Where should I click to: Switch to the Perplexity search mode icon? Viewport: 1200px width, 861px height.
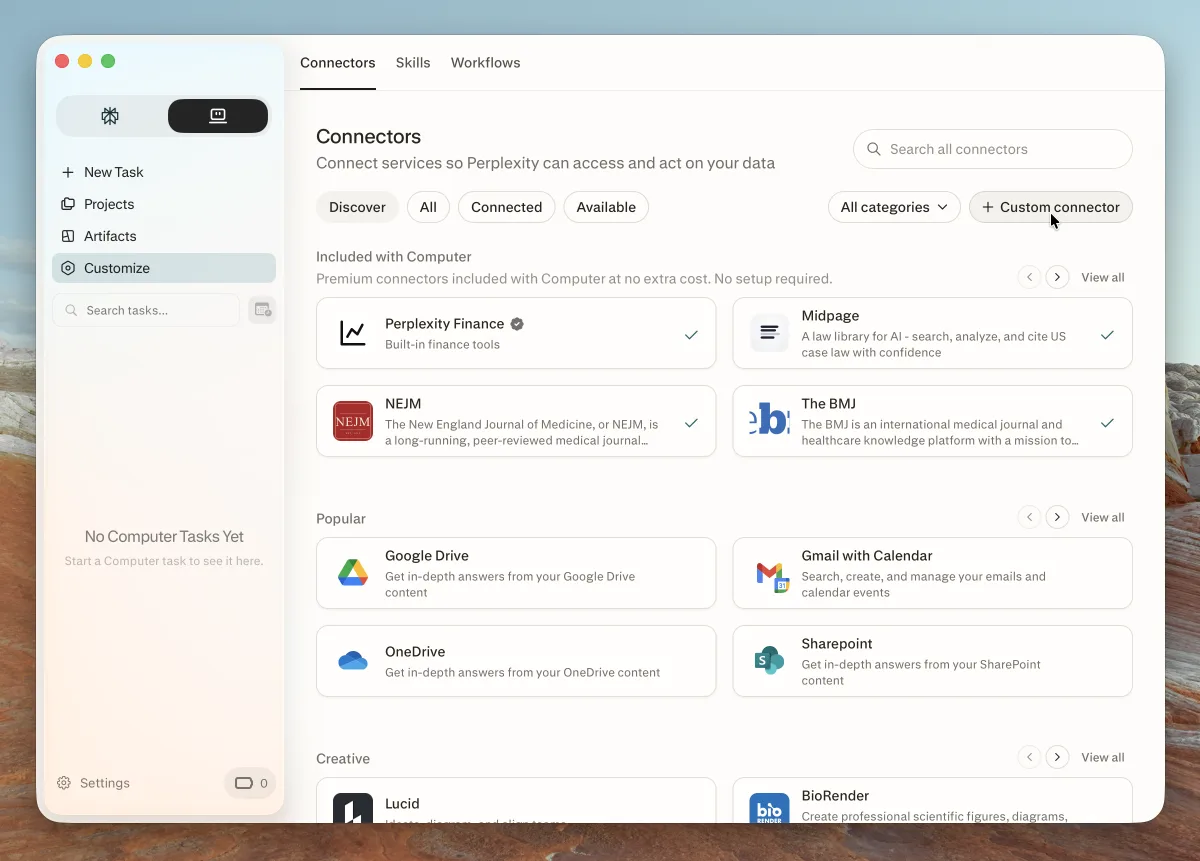[111, 116]
